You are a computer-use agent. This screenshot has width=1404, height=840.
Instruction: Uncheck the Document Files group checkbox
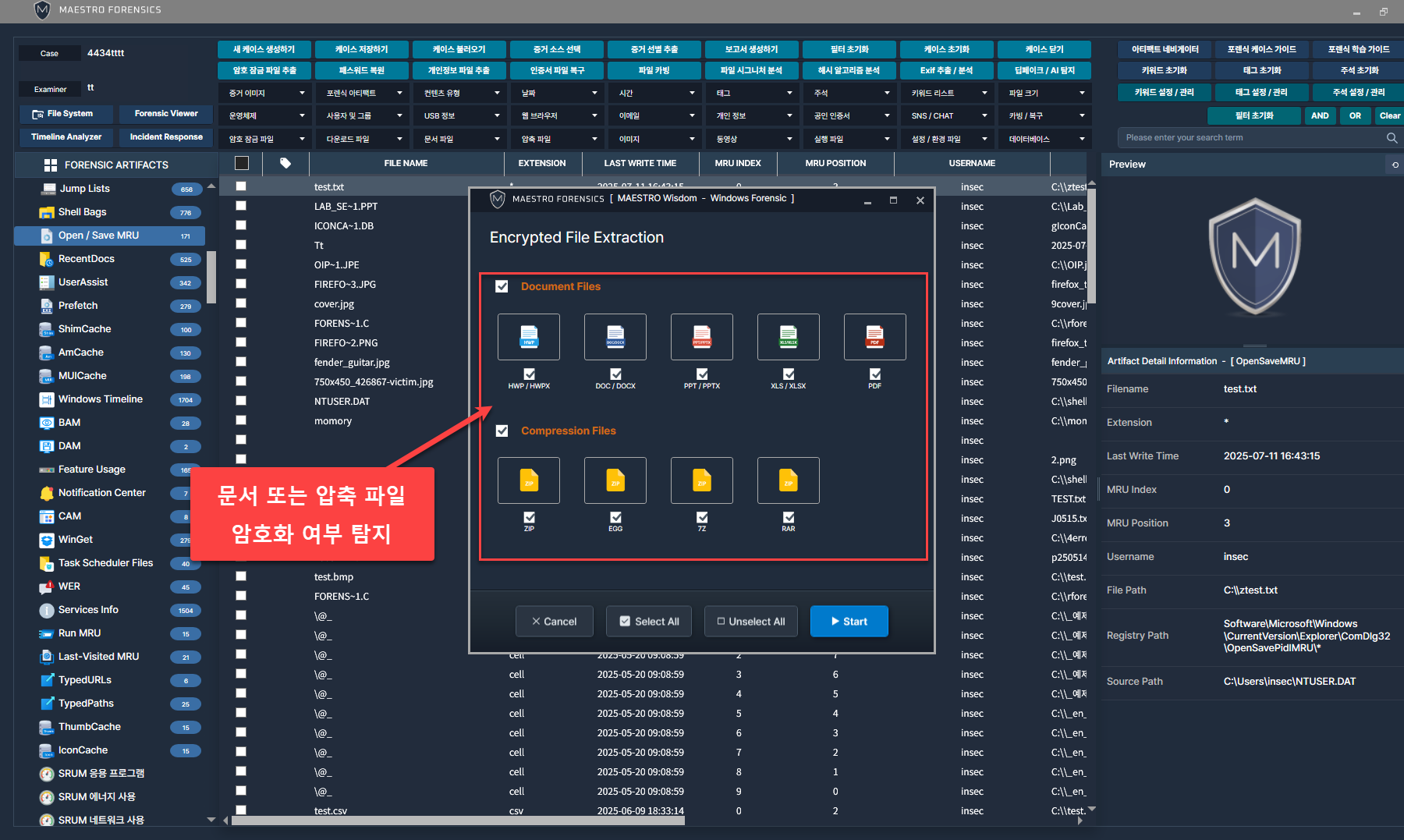pos(502,287)
